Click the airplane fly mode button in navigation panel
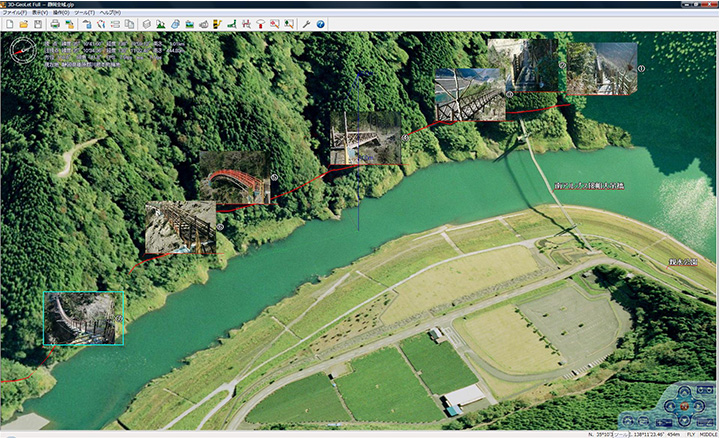This screenshot has width=720, height=438. coord(664,422)
